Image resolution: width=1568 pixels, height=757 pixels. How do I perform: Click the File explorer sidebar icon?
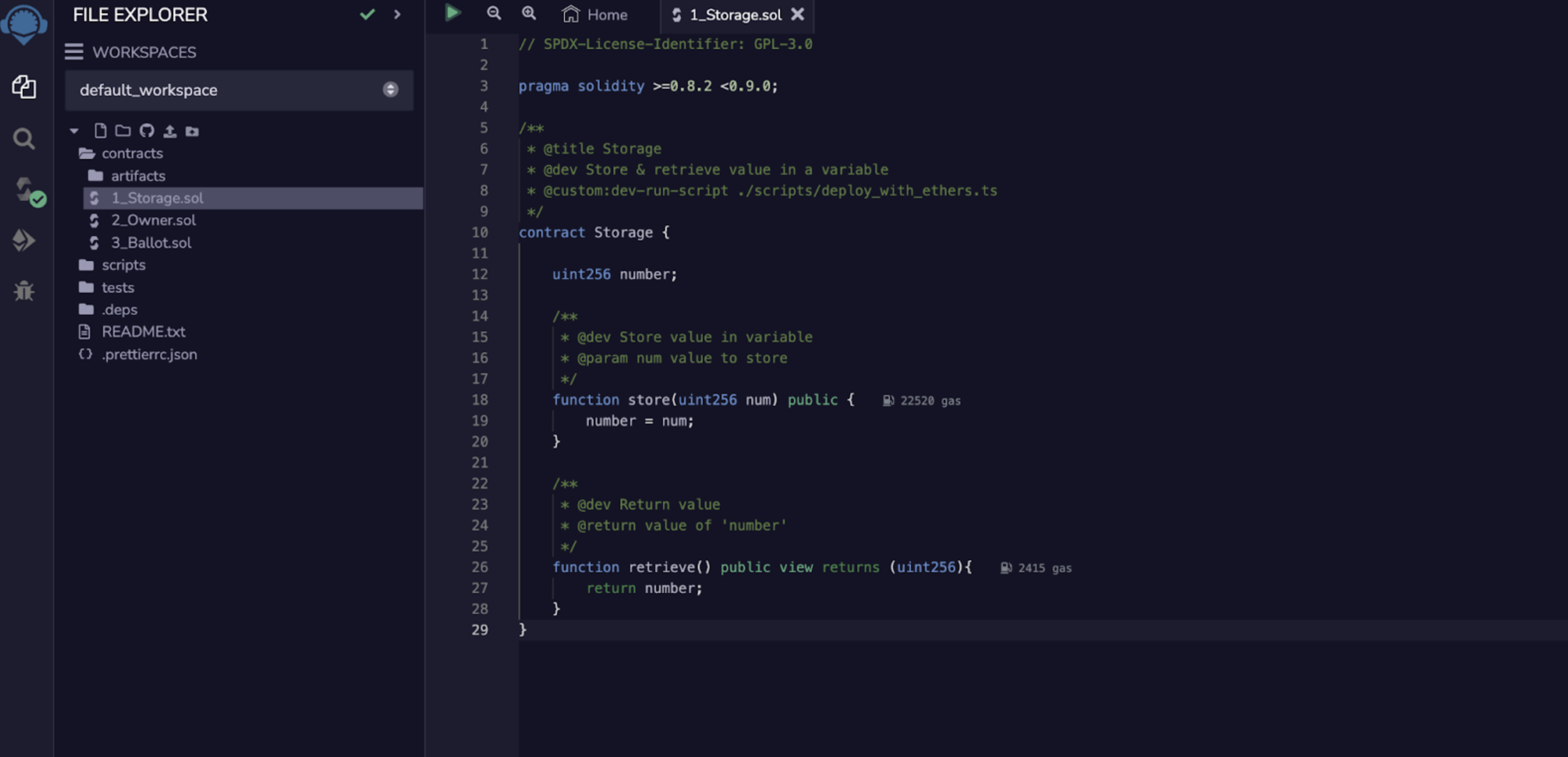[24, 87]
